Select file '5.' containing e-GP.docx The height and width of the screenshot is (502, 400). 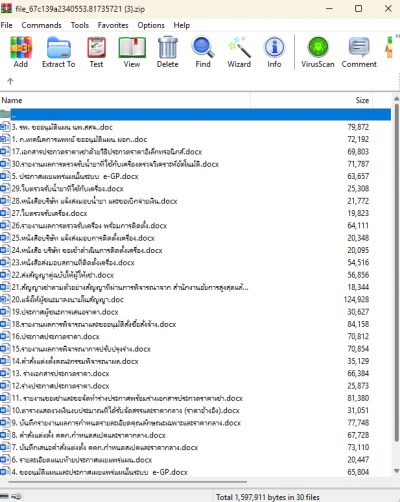tap(195, 176)
